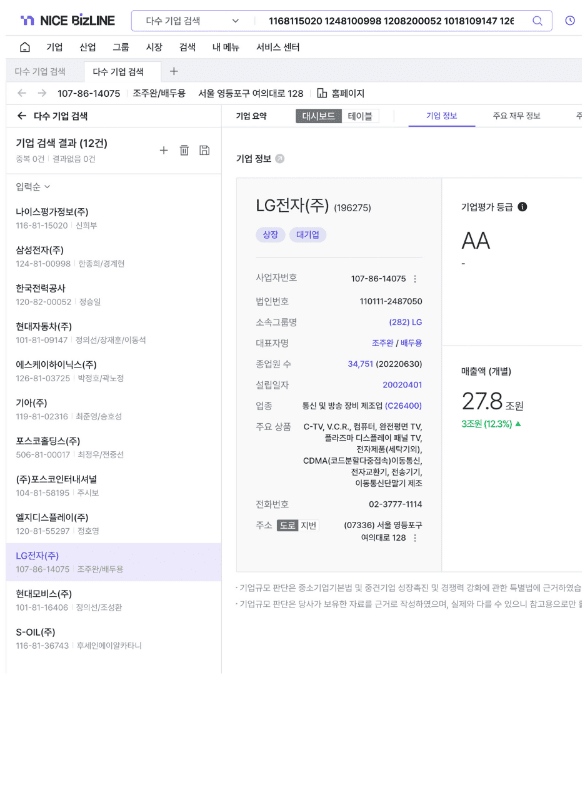Open the 홈페이지 building icon link
The image size is (585, 800).
pos(341,93)
